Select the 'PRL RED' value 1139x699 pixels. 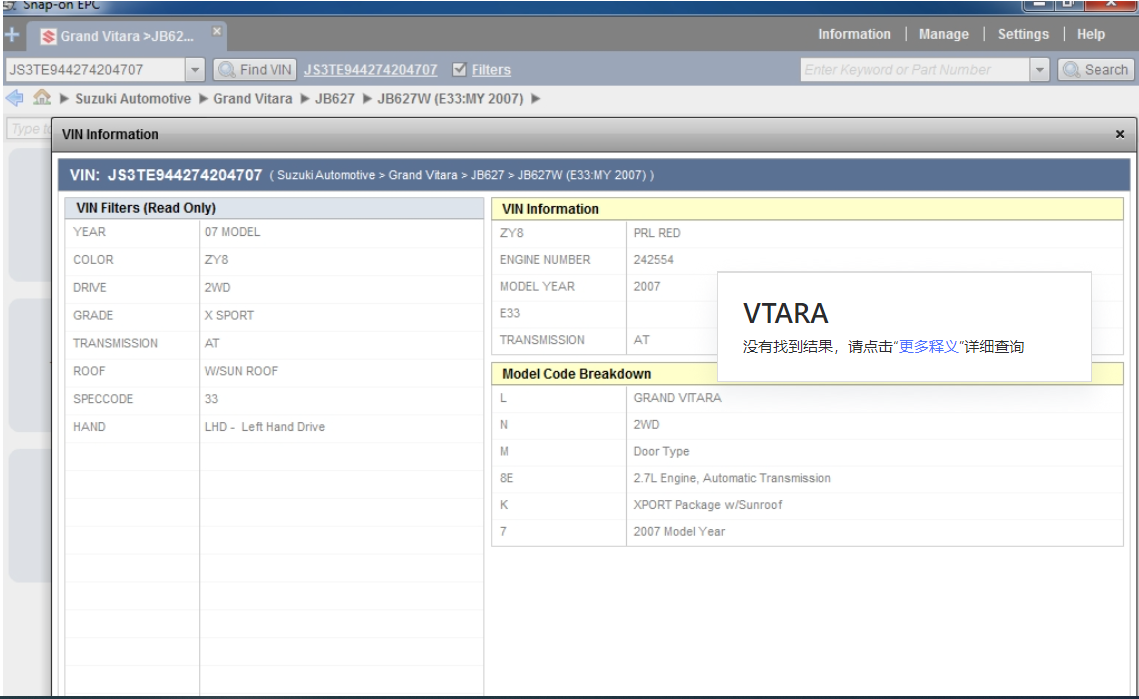click(x=657, y=233)
